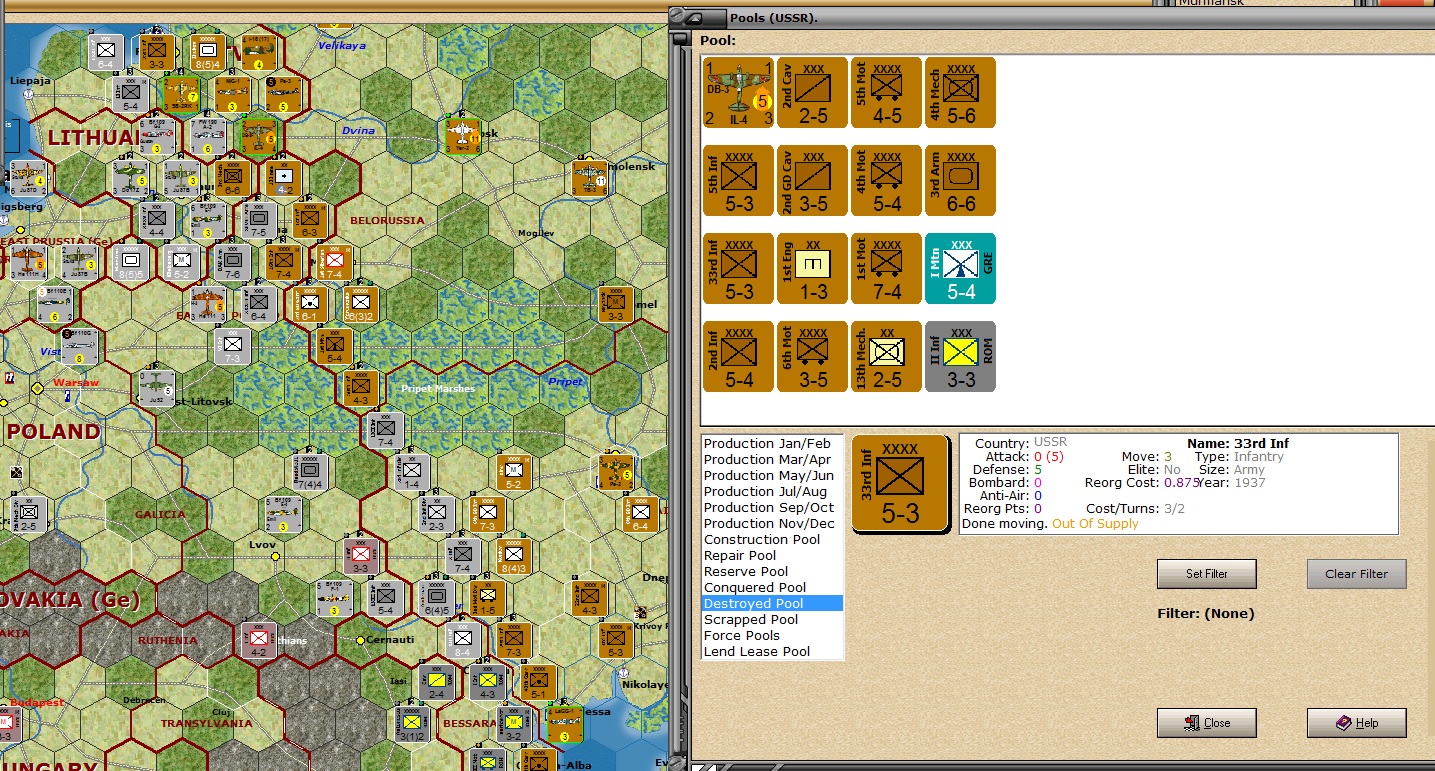1435x771 pixels.
Task: Click the 2nd GD Cav 3-5 counter
Action: pyautogui.click(x=812, y=181)
